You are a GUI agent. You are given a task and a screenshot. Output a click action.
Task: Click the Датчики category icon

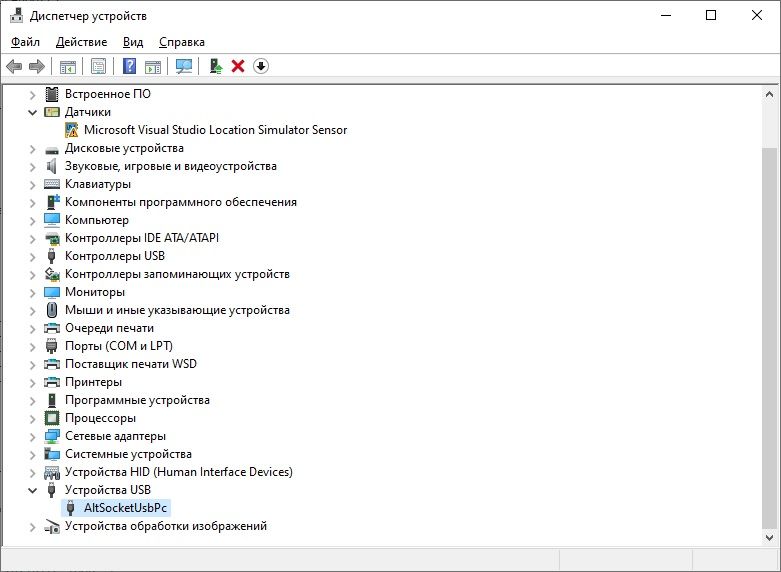pyautogui.click(x=52, y=112)
